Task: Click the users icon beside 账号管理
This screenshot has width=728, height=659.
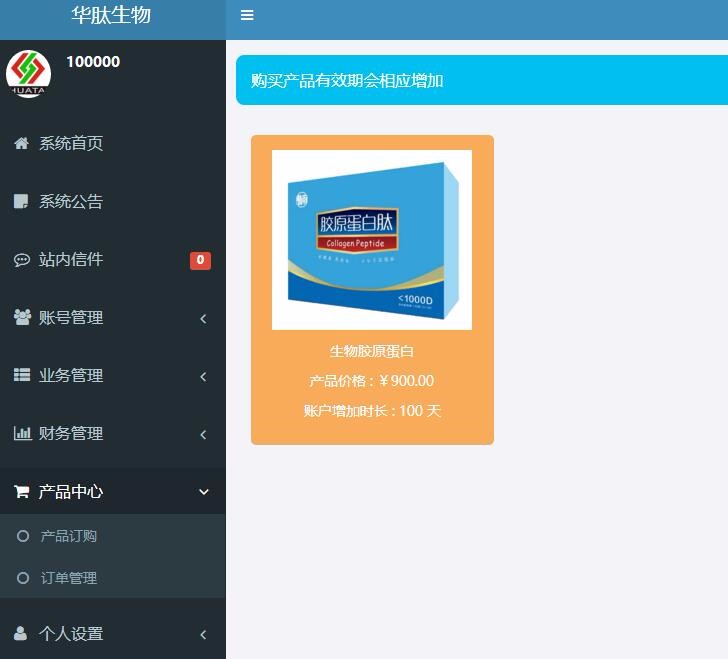Action: point(21,317)
